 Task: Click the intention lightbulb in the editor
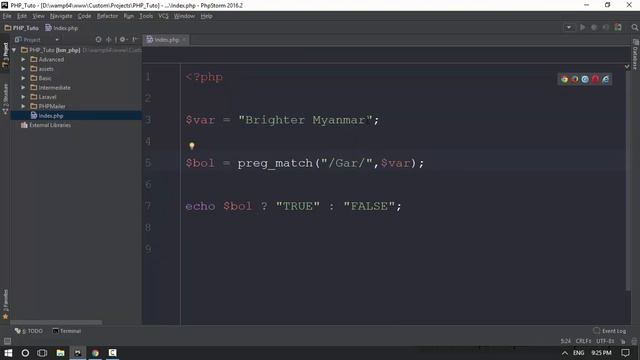(191, 146)
